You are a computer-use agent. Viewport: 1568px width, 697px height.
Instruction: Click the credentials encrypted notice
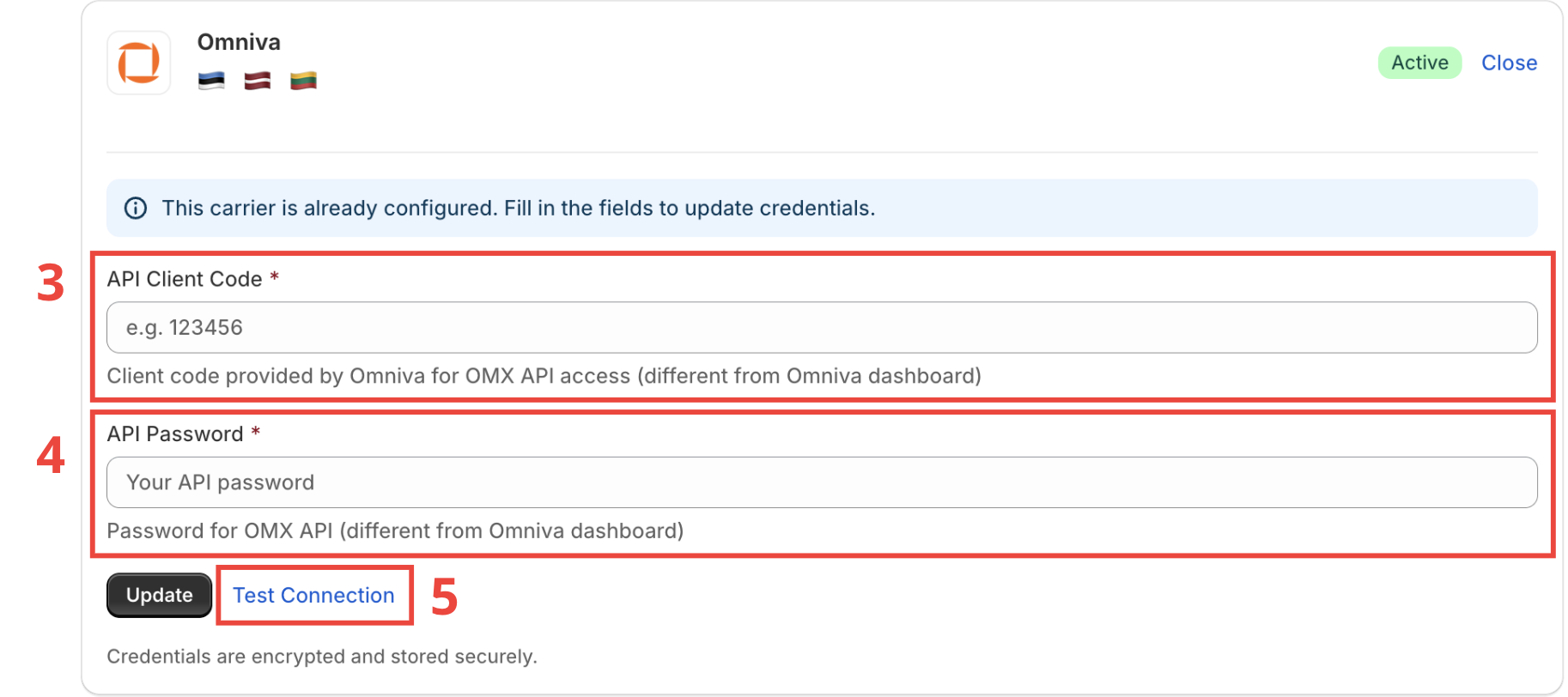322,657
